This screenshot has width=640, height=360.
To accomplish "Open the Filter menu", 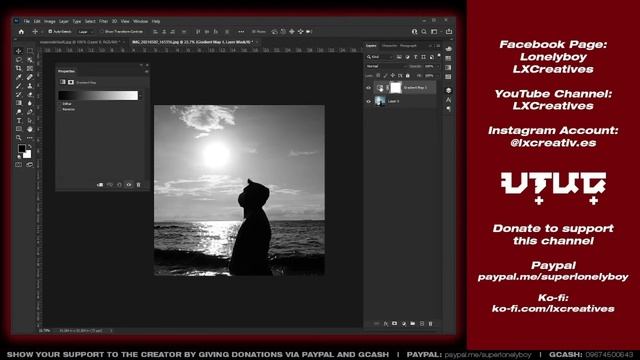I will 103,21.
